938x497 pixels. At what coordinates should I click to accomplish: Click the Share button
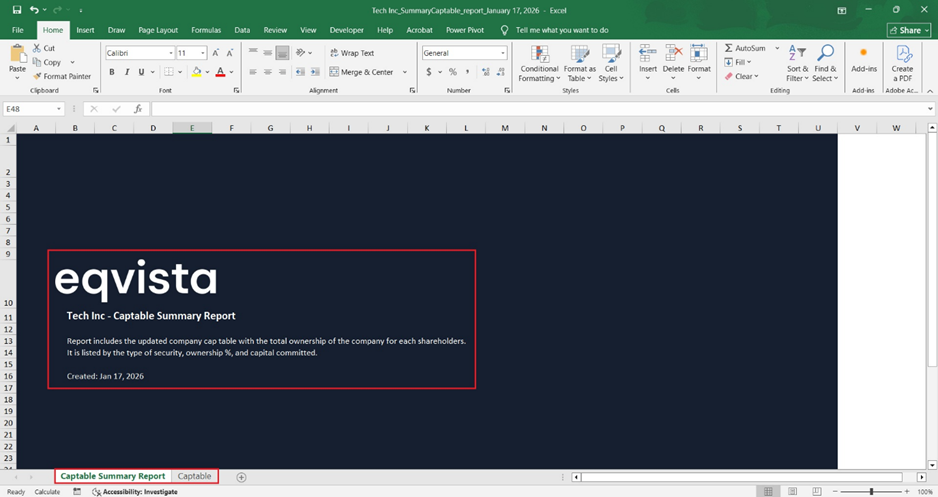[908, 30]
